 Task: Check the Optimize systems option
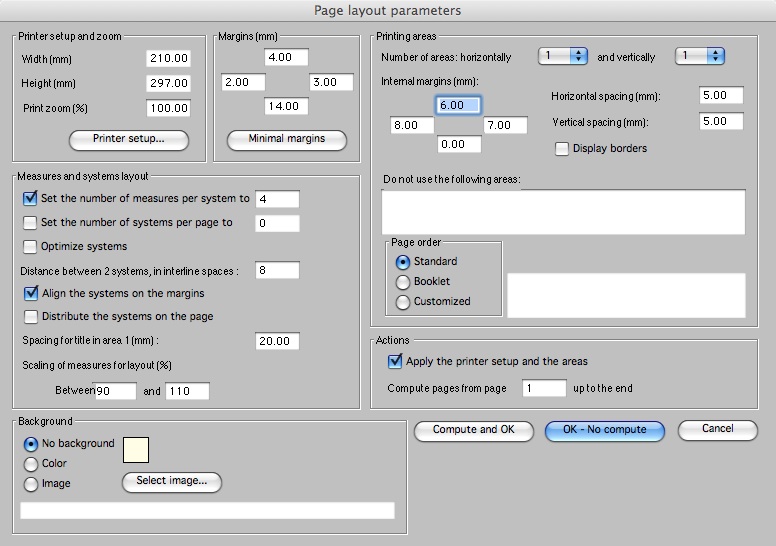click(x=30, y=247)
